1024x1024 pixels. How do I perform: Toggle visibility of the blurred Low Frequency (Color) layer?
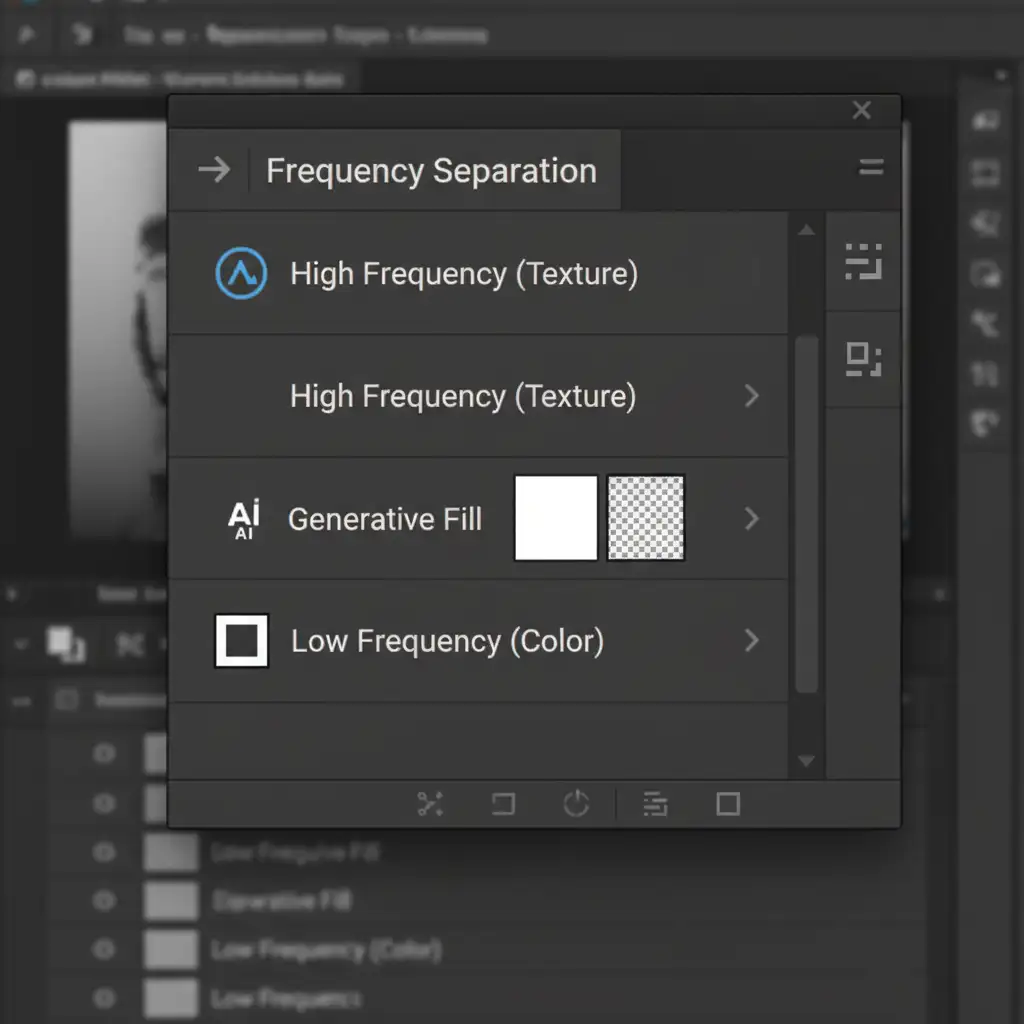tap(104, 948)
